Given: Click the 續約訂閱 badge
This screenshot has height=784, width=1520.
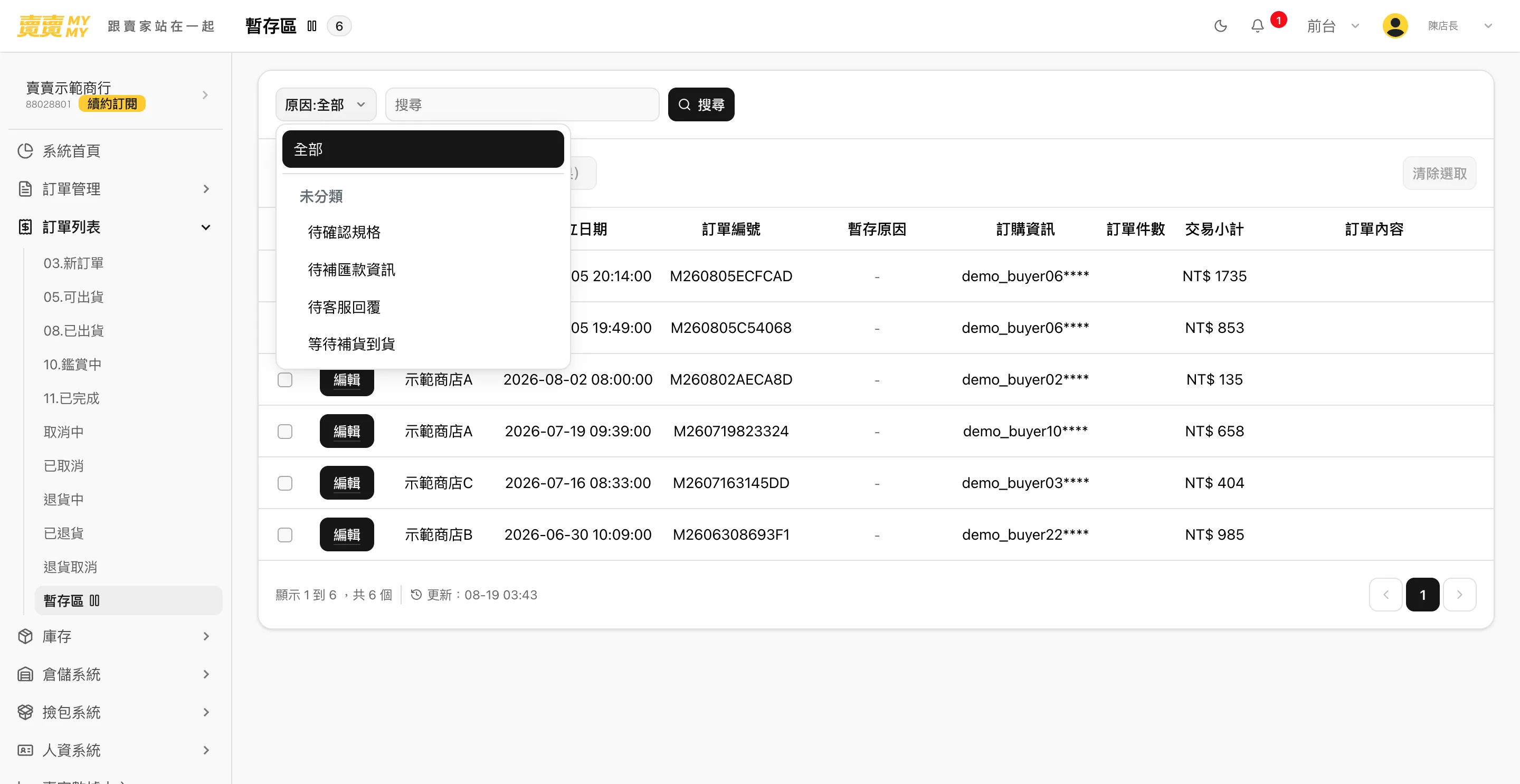Looking at the screenshot, I should 112,104.
